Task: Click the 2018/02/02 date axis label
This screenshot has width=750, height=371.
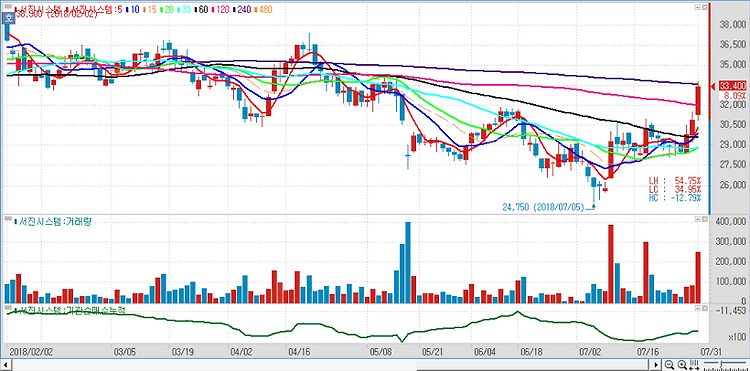Action: click(31, 351)
